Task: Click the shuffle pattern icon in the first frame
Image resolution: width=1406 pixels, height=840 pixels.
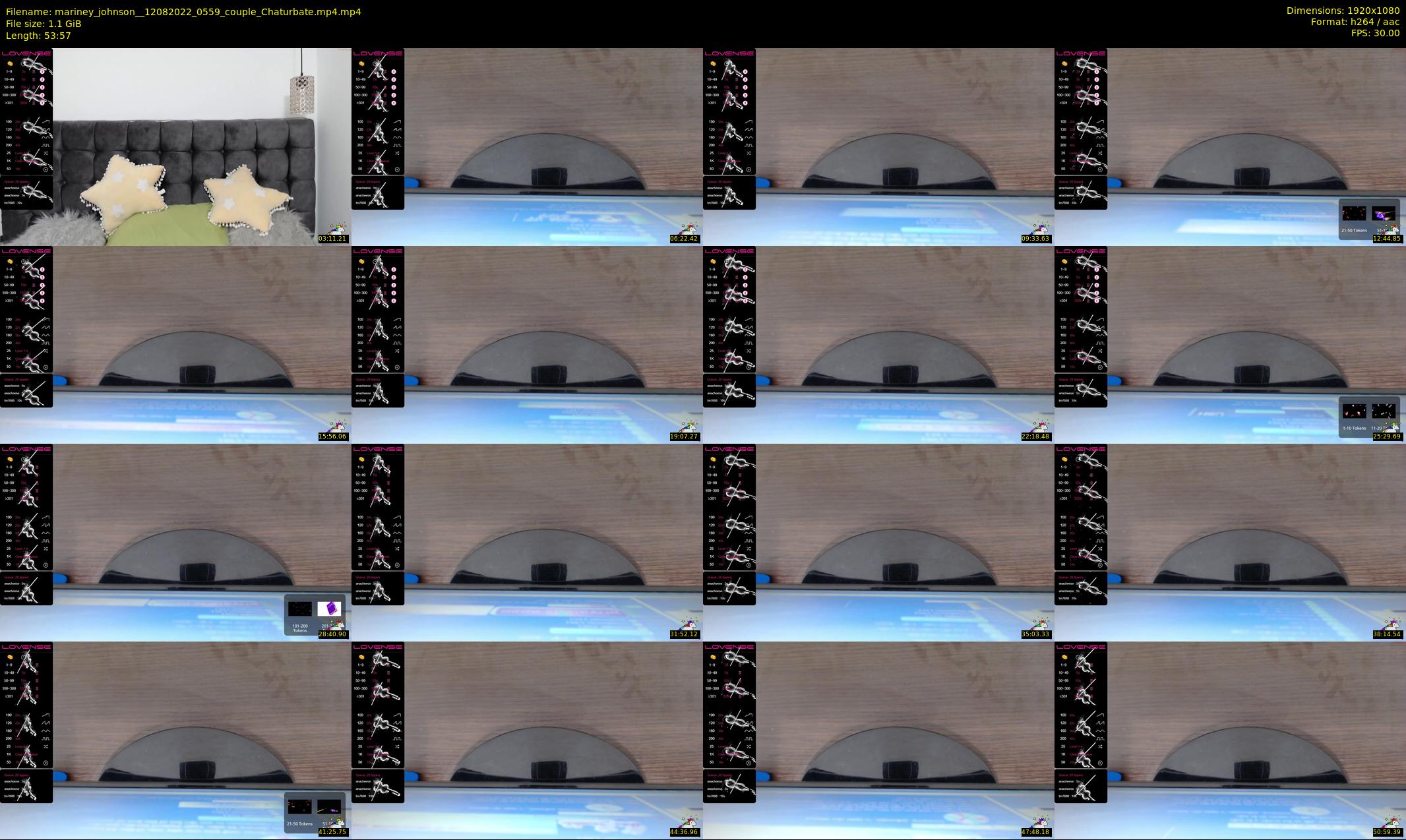Action: [46, 153]
